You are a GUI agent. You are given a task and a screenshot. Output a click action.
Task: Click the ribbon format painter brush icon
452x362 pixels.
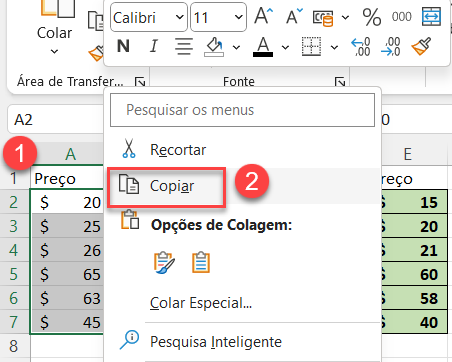pyautogui.click(x=97, y=53)
